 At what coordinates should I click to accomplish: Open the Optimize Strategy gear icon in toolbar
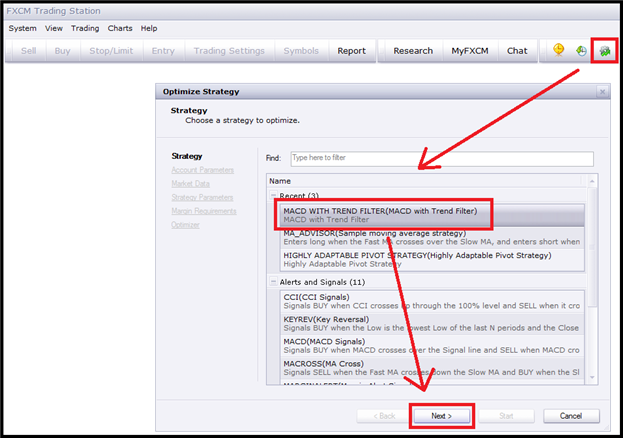(605, 51)
